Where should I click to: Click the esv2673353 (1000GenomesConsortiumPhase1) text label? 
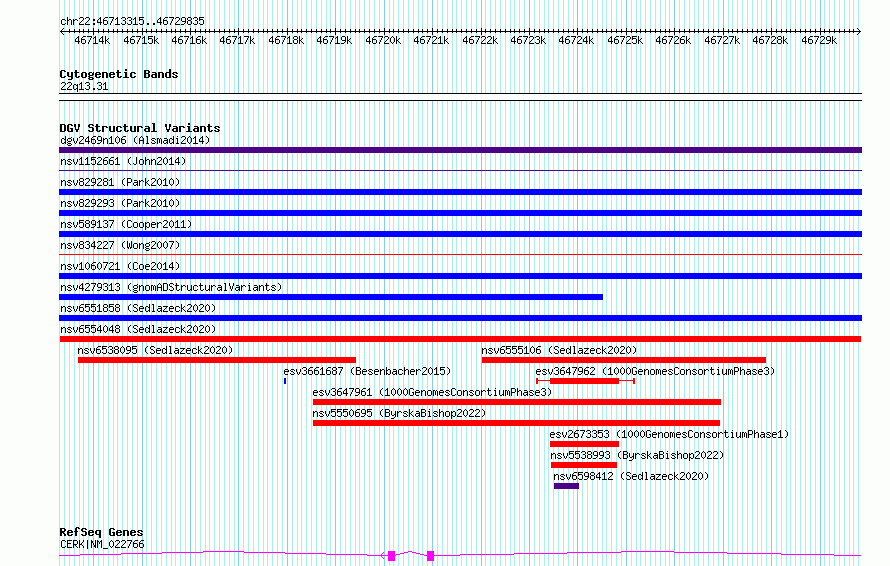[669, 434]
